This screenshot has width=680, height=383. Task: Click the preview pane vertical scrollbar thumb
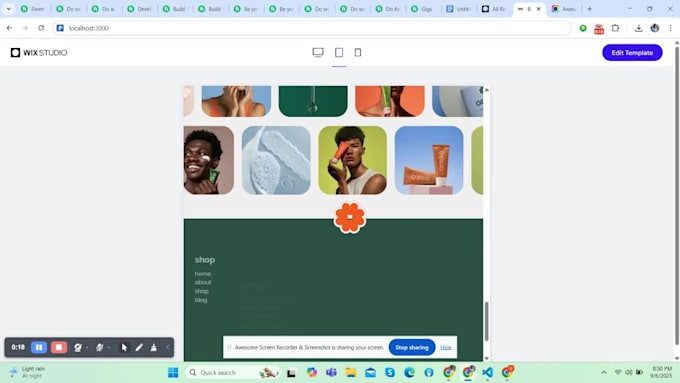pyautogui.click(x=486, y=321)
